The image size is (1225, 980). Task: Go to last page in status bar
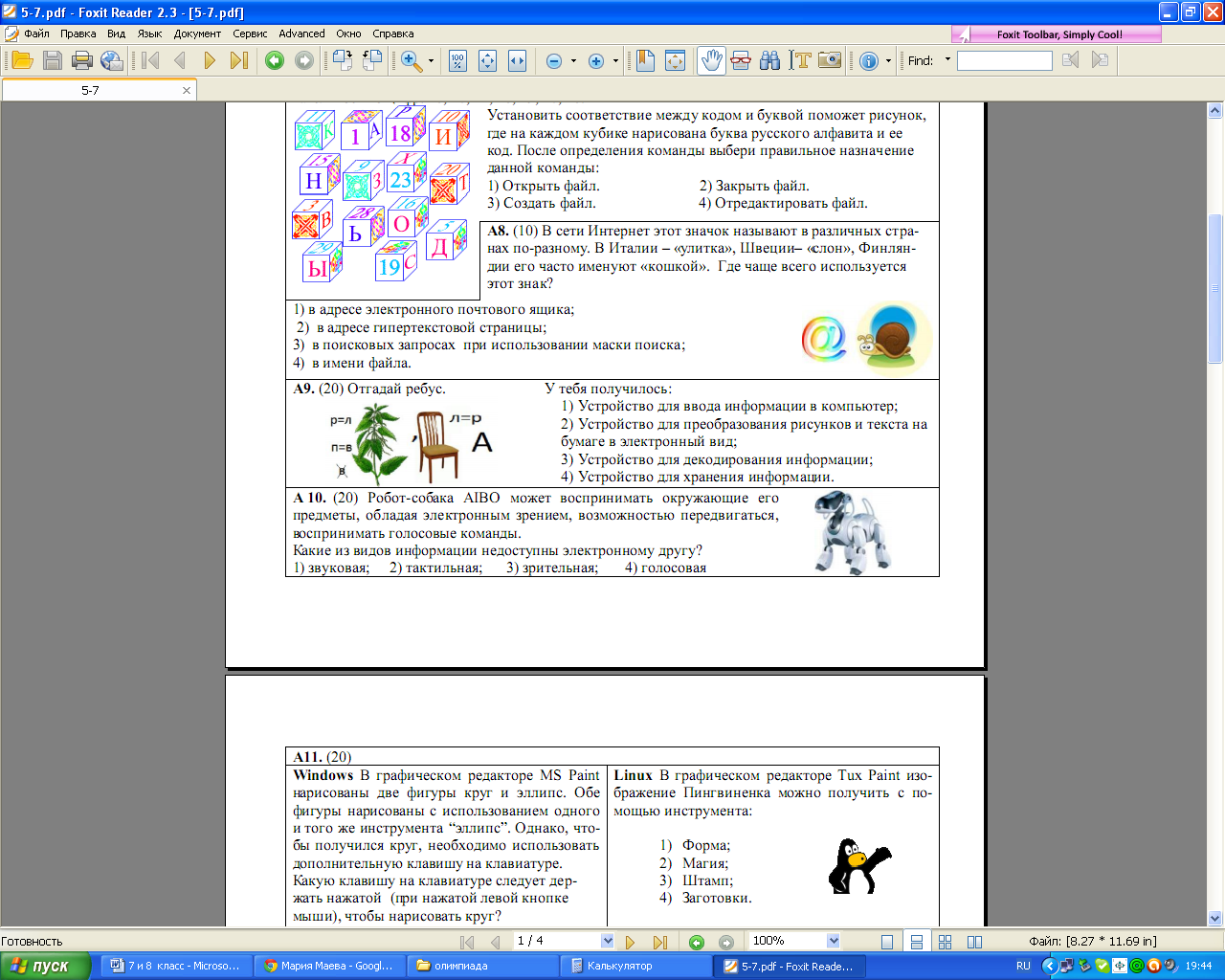[x=659, y=942]
